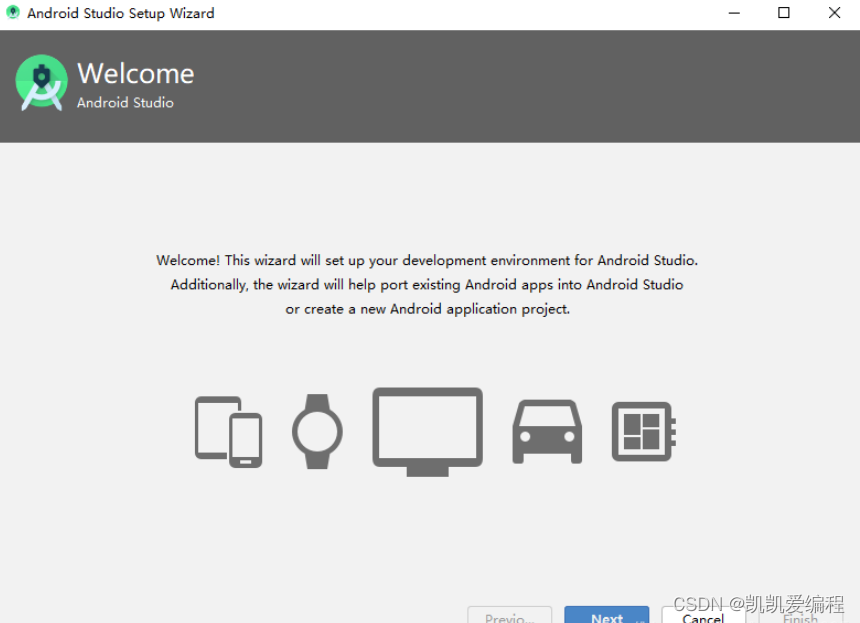This screenshot has width=860, height=623.
Task: Click the Cancel button
Action: click(x=704, y=615)
